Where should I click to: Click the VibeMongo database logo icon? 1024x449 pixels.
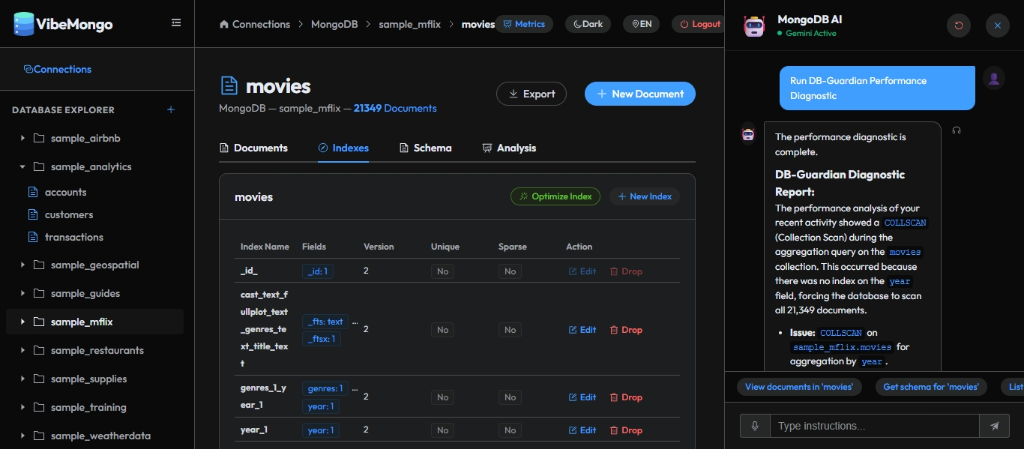click(24, 24)
